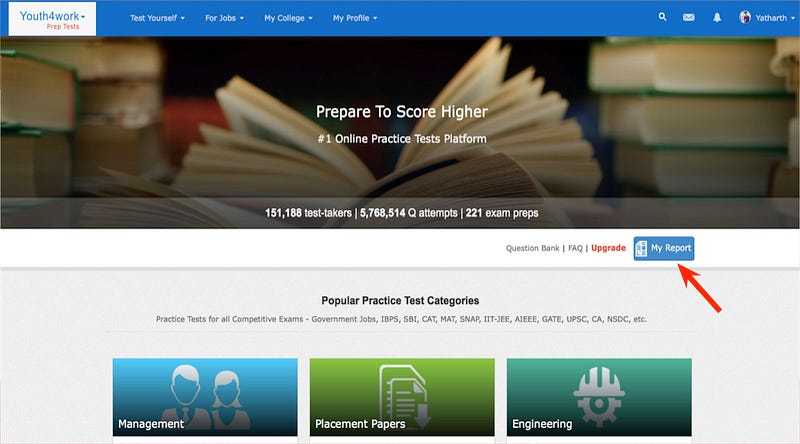
Task: Open the Question Bank link
Action: coord(533,248)
